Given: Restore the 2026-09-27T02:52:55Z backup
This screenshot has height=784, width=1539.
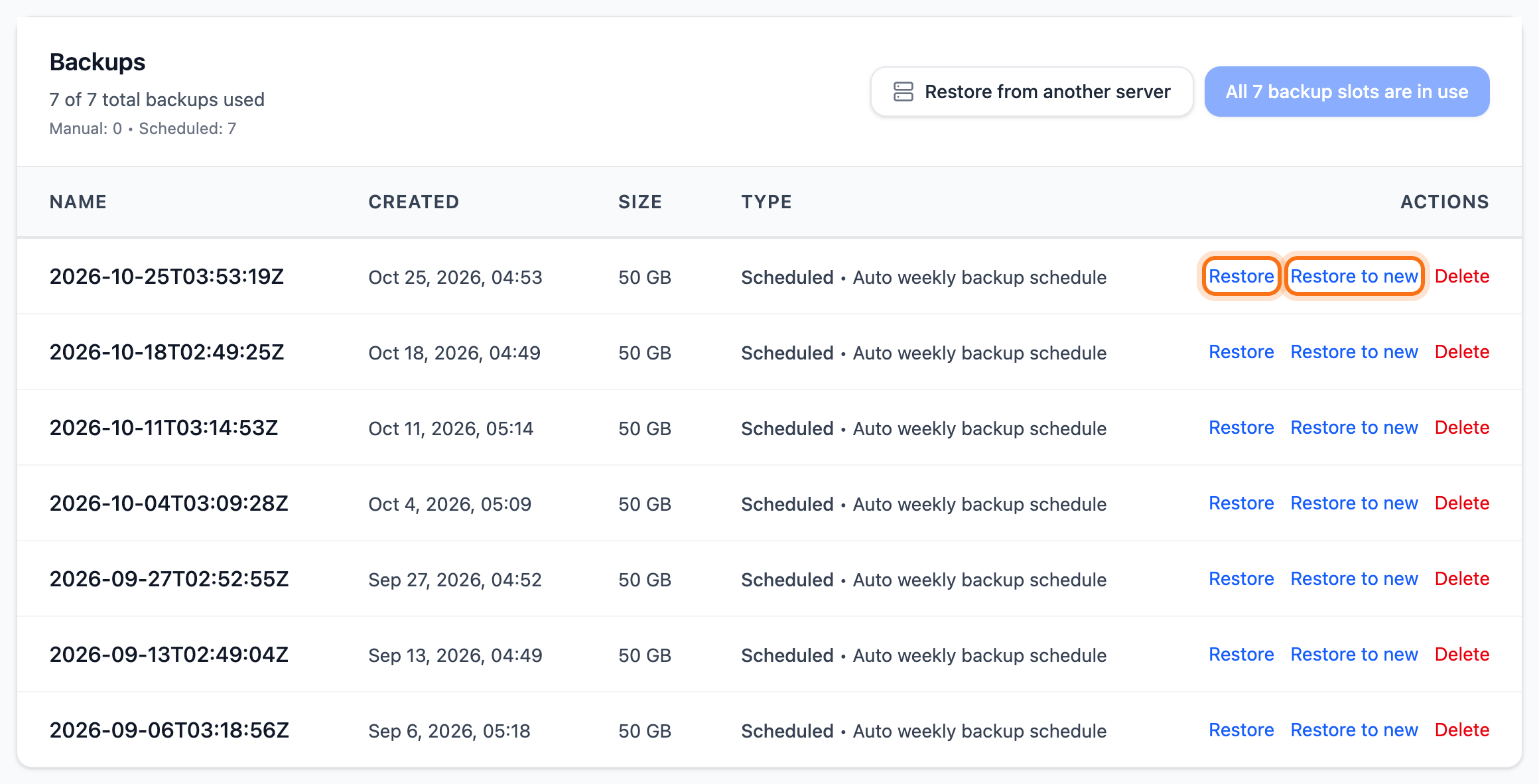Looking at the screenshot, I should 1241,579.
